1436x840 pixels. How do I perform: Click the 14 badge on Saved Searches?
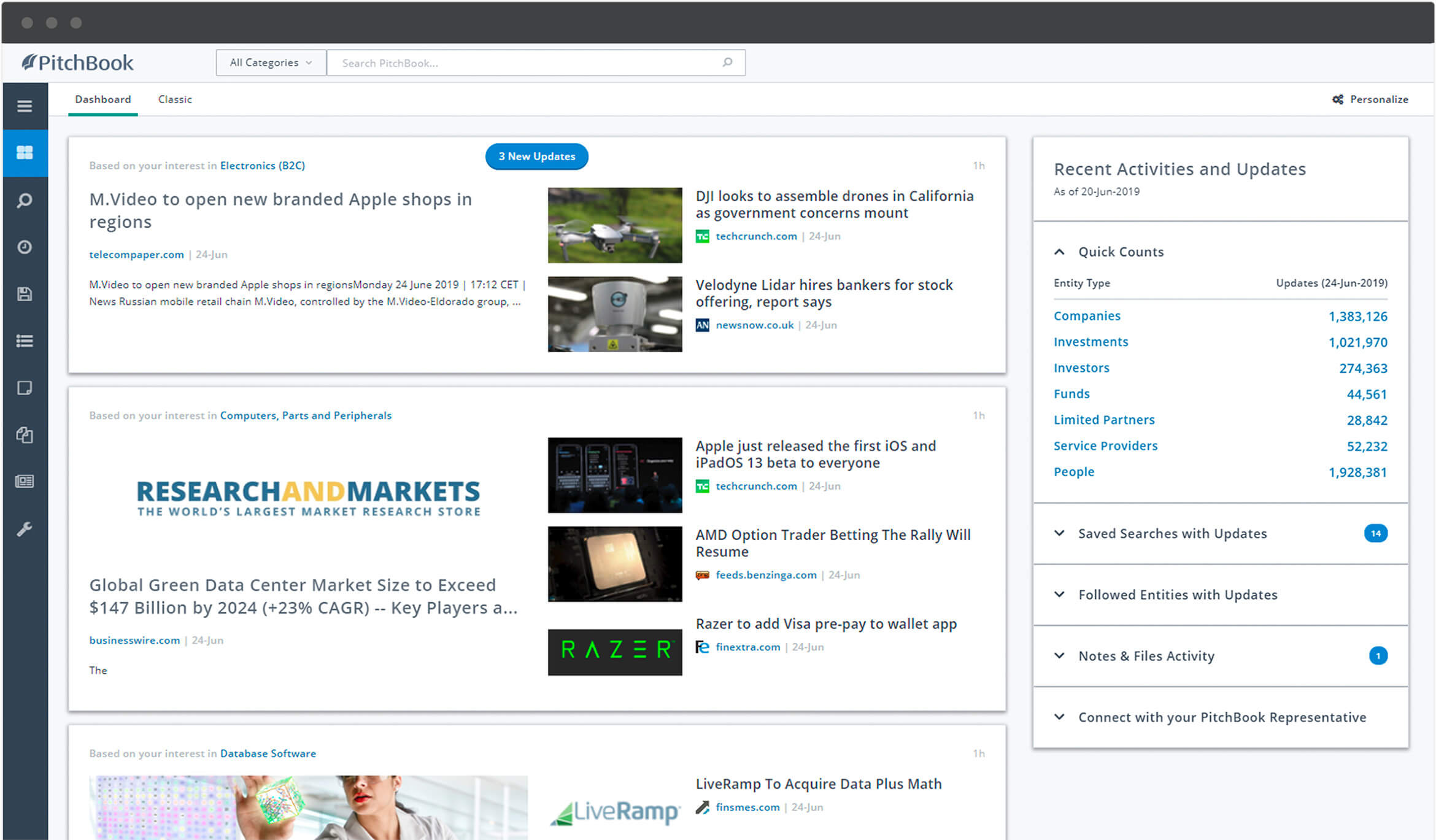pyautogui.click(x=1376, y=533)
